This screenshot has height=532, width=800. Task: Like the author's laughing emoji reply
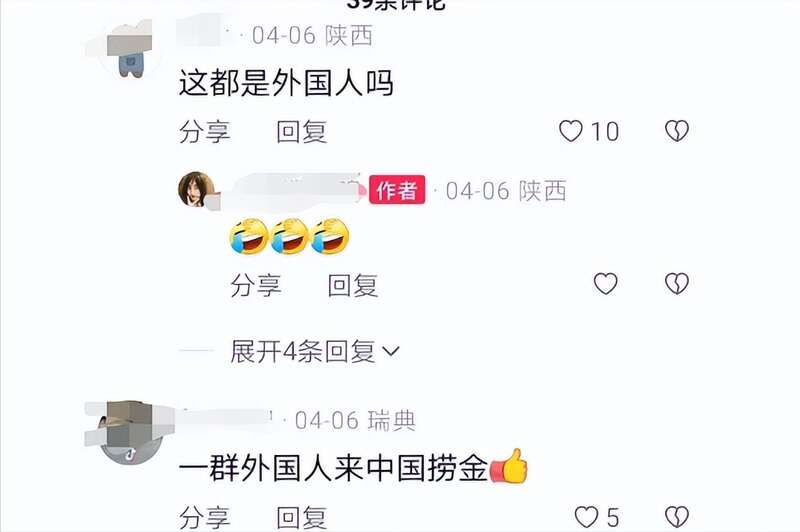pyautogui.click(x=606, y=284)
